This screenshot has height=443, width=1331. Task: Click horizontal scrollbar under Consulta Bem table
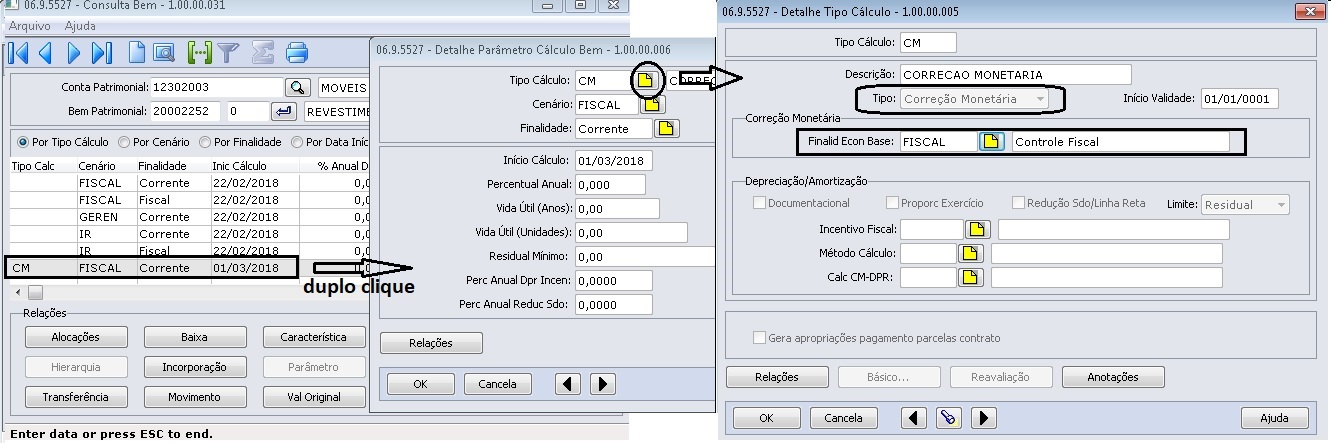190,292
